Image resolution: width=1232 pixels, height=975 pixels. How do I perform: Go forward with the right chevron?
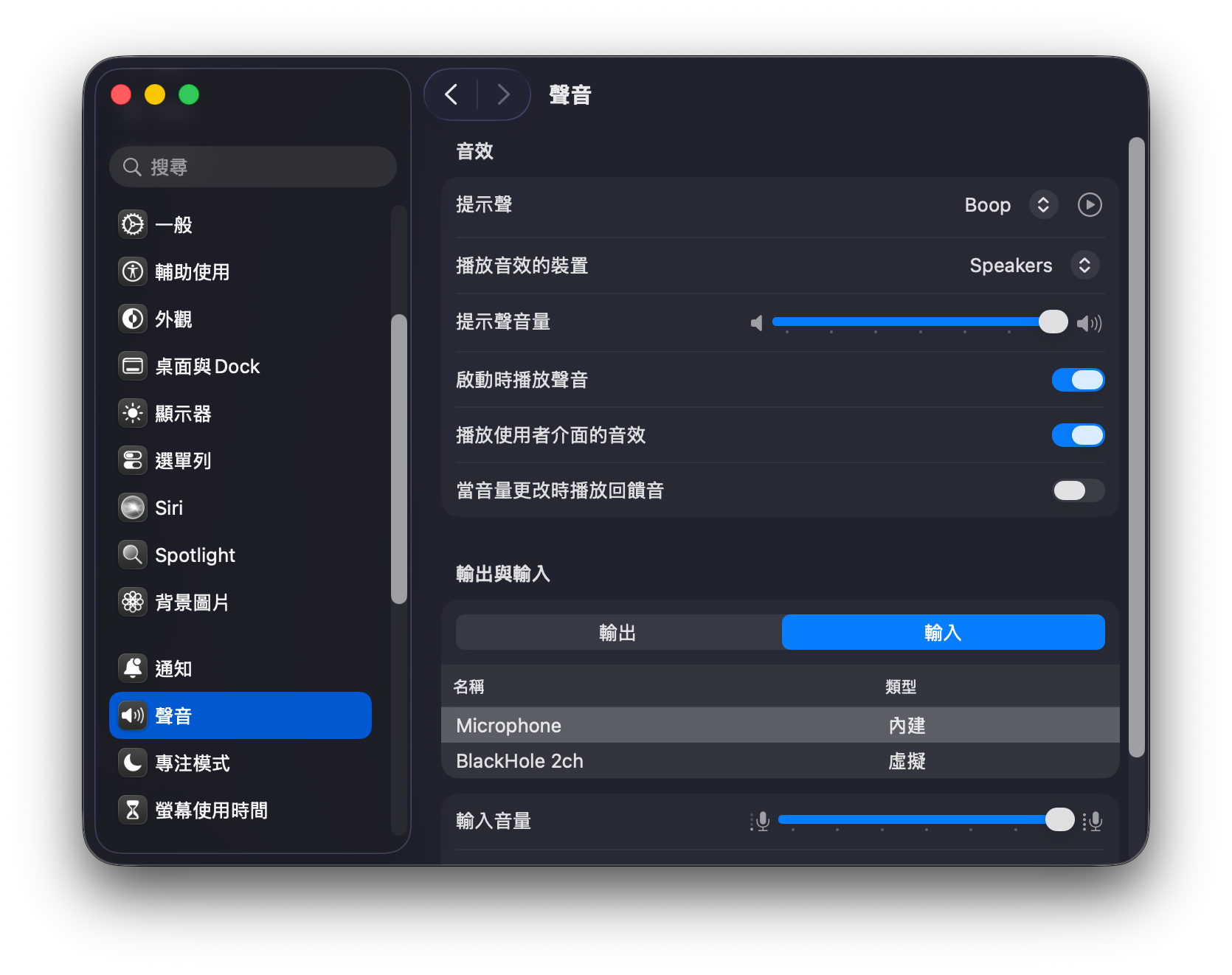pyautogui.click(x=503, y=94)
